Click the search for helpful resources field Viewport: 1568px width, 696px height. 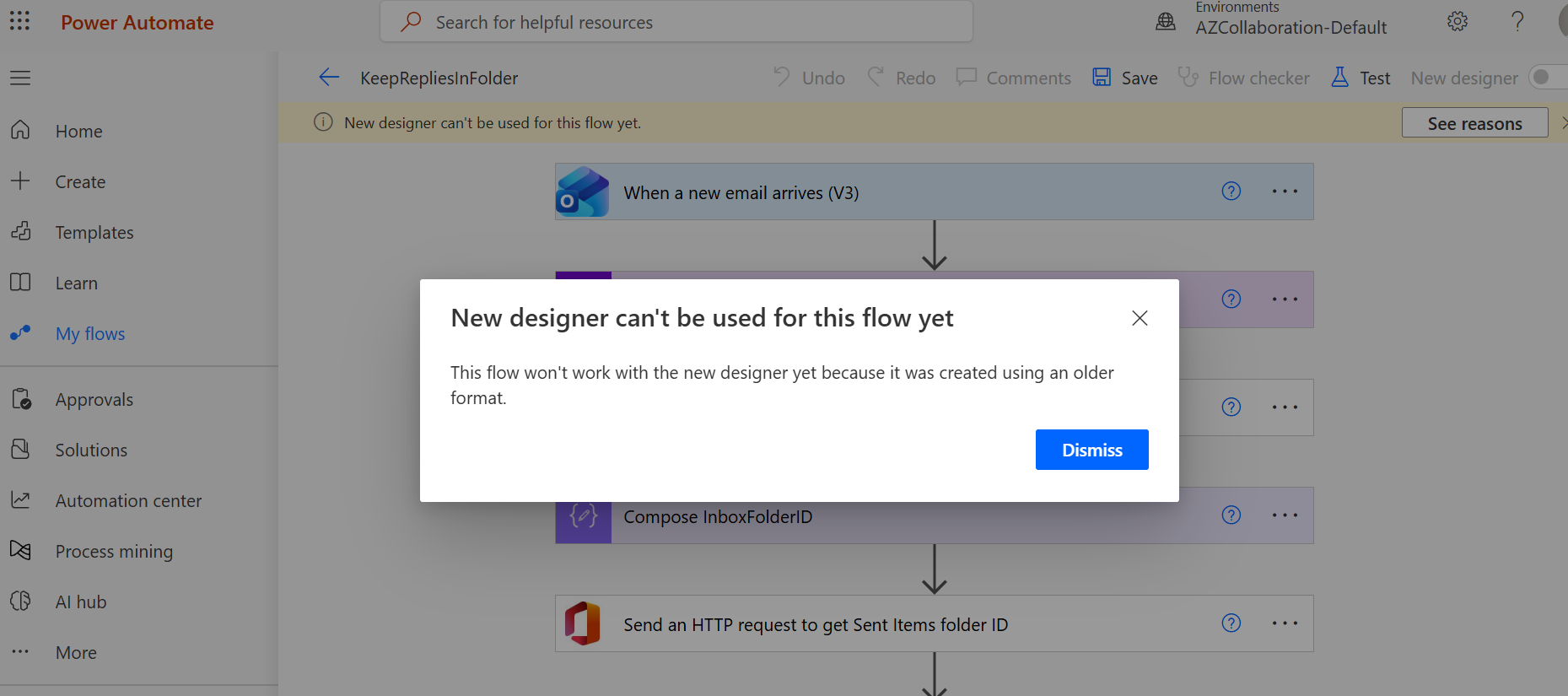pyautogui.click(x=675, y=22)
